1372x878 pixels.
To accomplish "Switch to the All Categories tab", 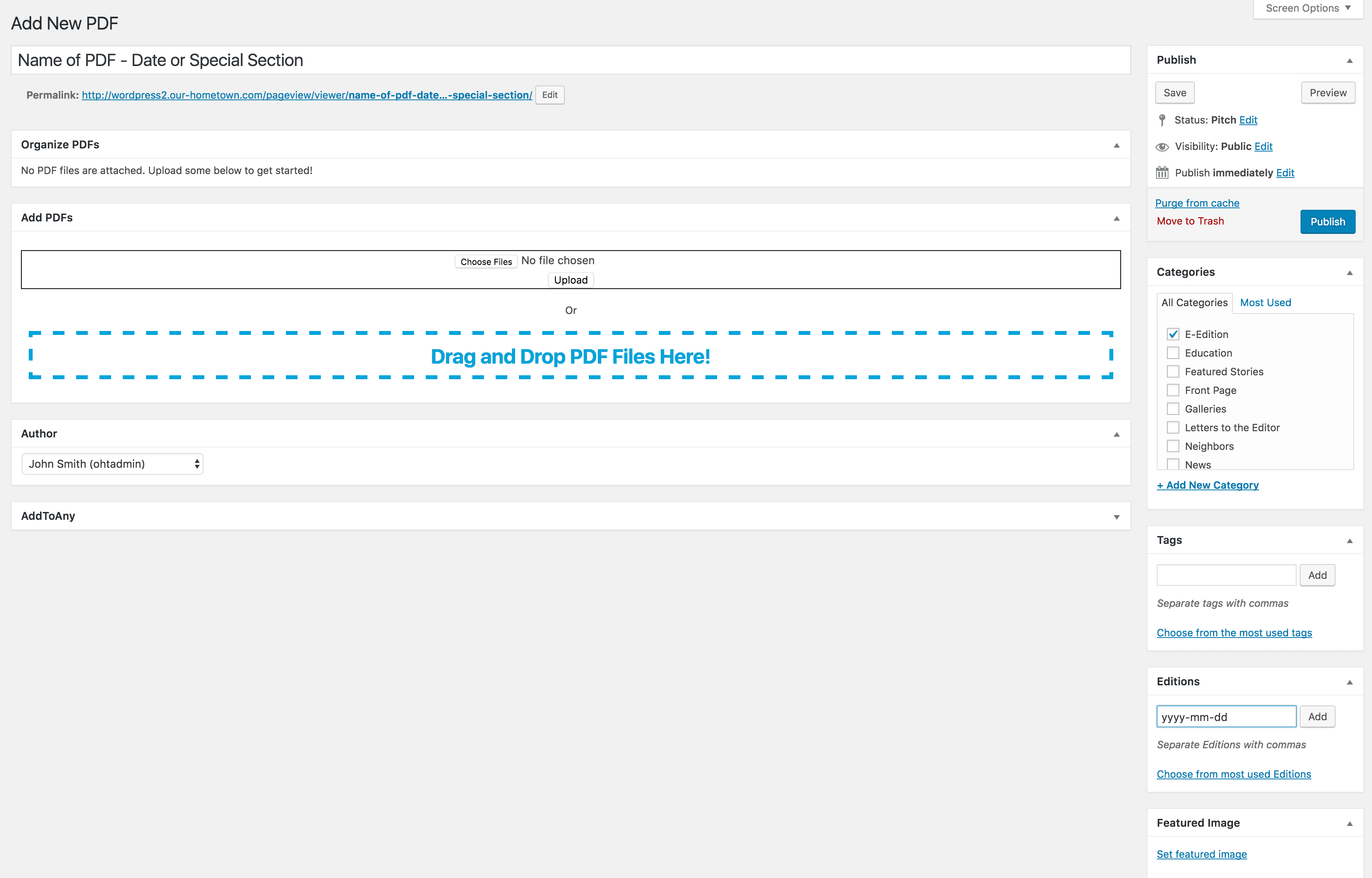I will click(1194, 303).
